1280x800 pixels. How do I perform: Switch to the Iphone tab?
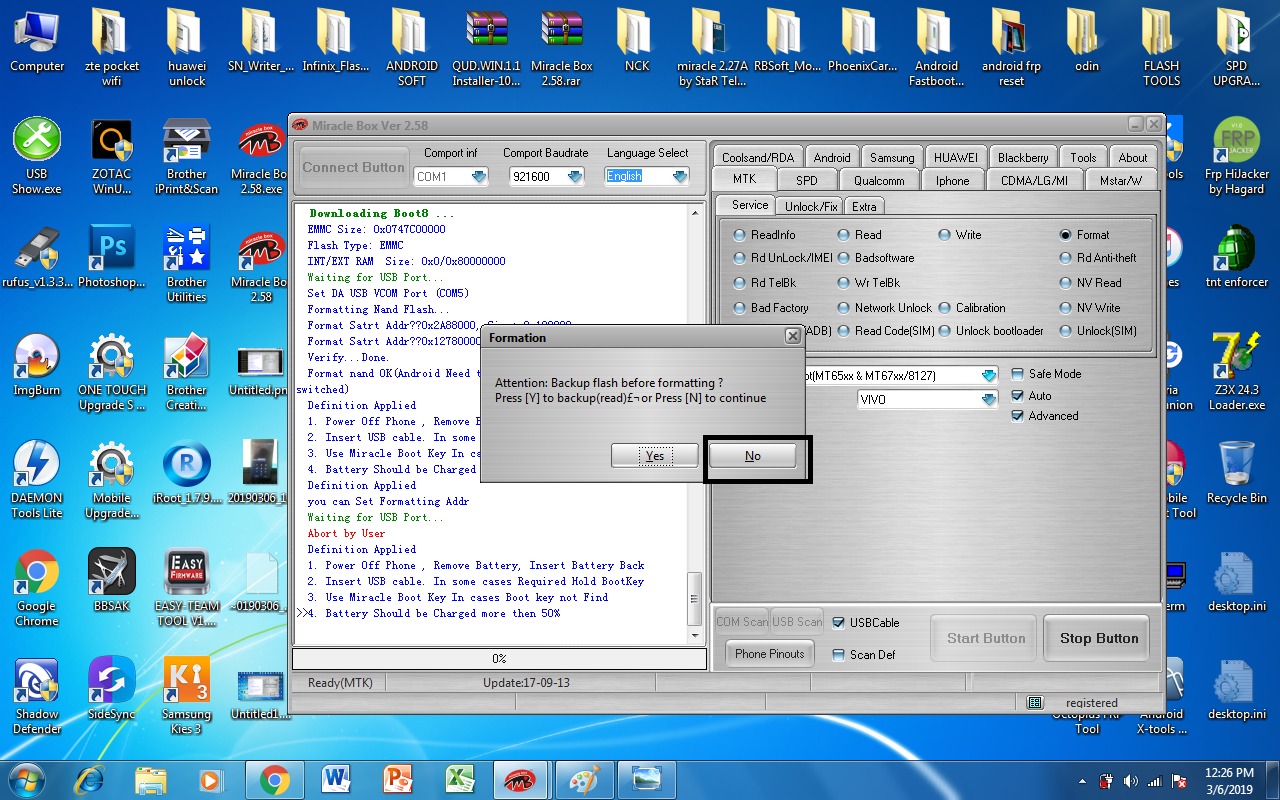pyautogui.click(x=952, y=181)
